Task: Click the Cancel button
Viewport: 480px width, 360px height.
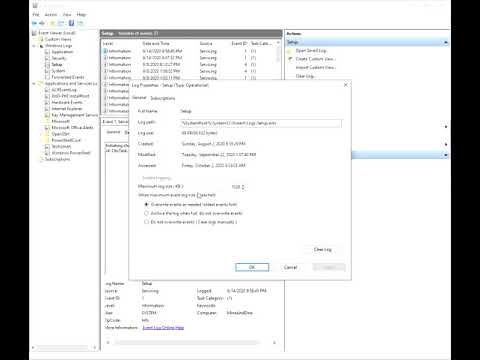Action: [290, 267]
